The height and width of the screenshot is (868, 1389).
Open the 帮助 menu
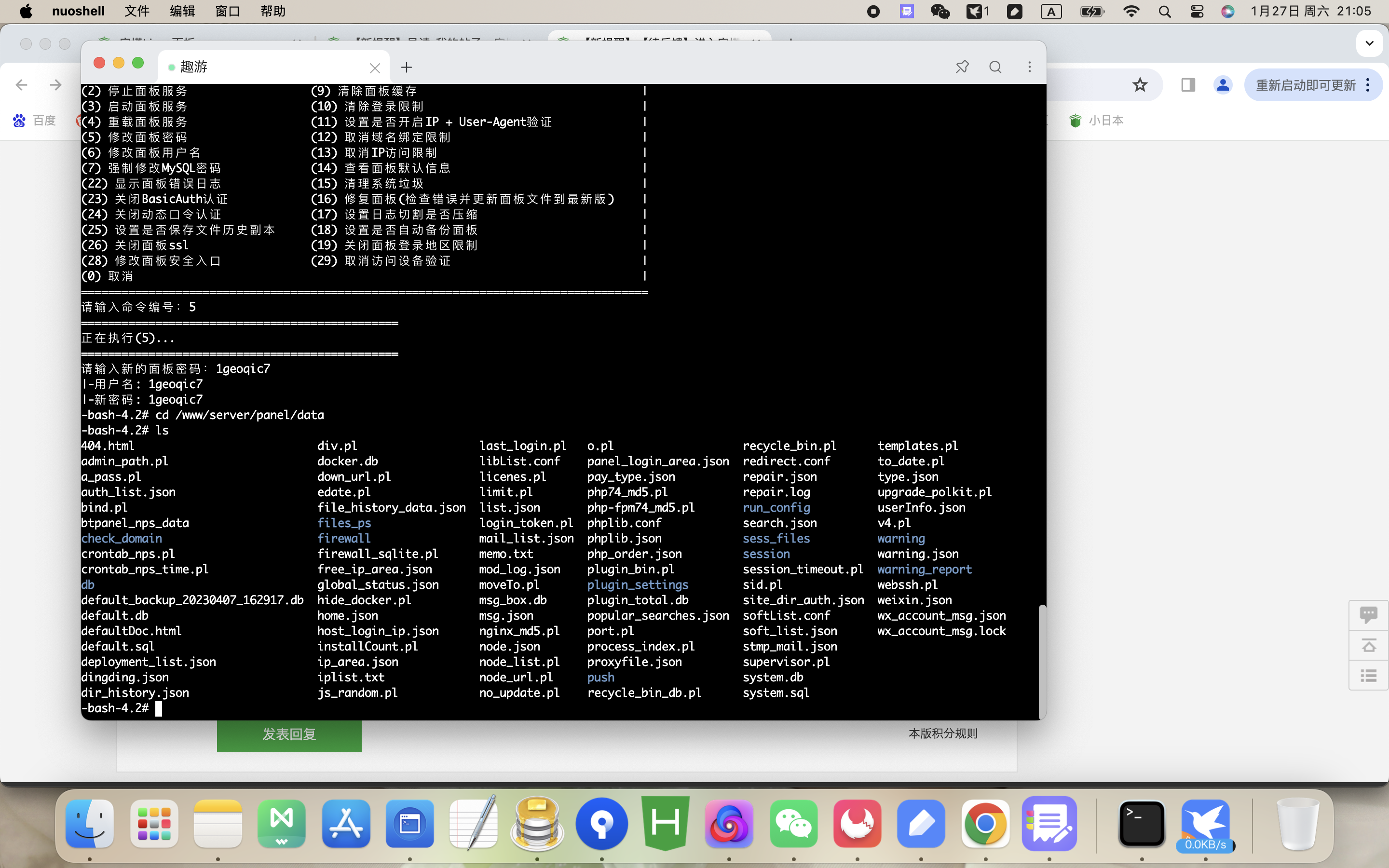tap(272, 11)
